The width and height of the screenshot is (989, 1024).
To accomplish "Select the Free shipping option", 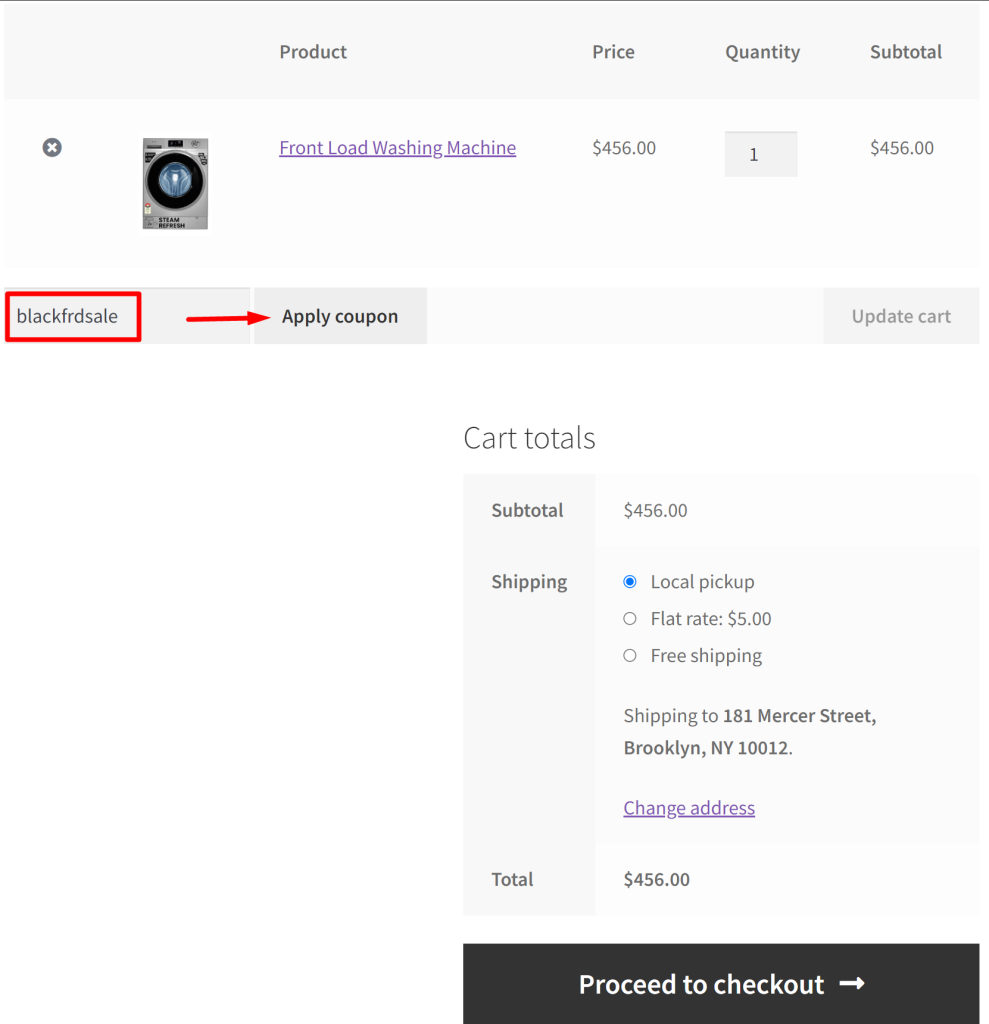I will click(x=630, y=656).
